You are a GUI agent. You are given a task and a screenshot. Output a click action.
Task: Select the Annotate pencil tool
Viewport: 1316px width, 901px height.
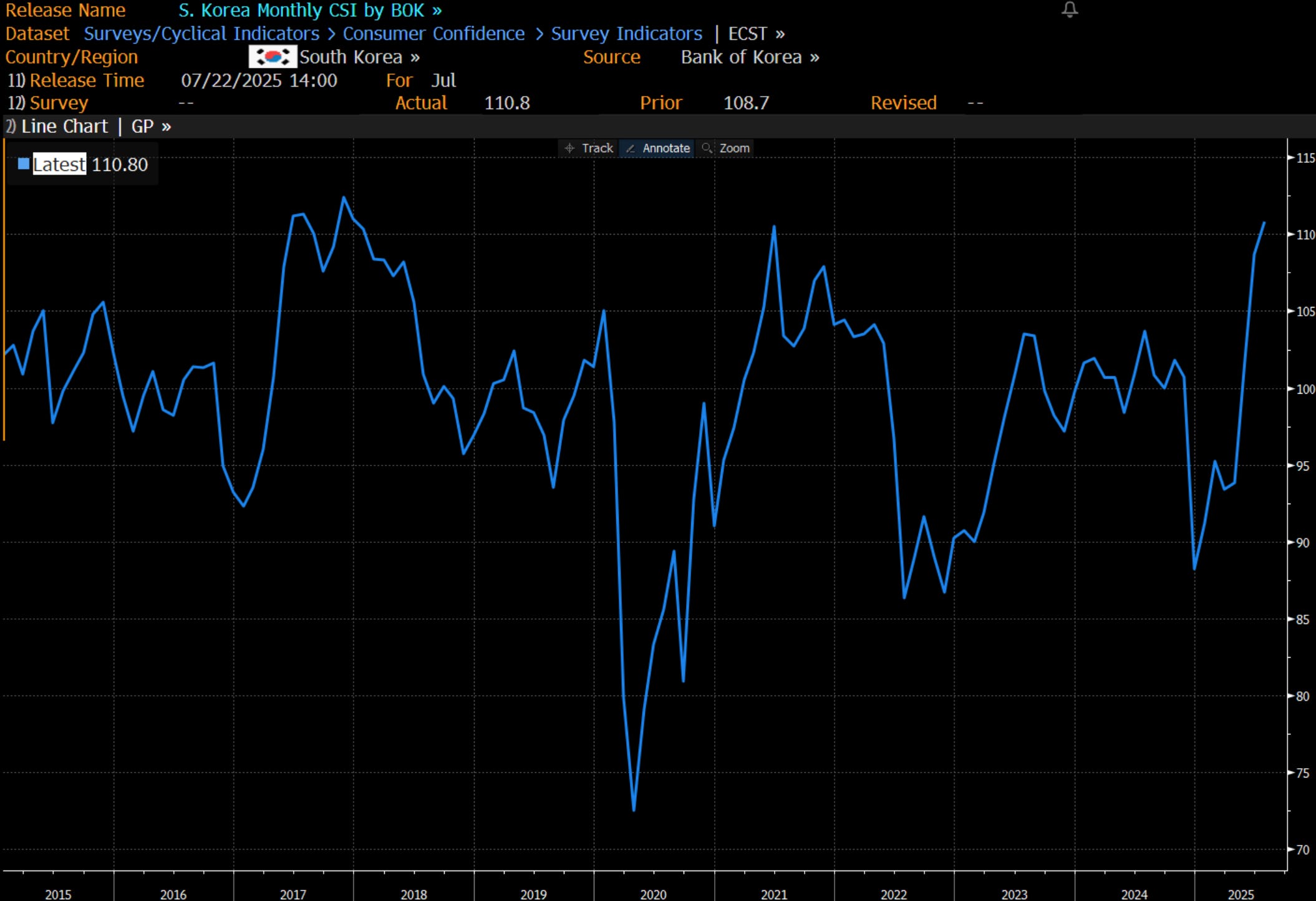tap(658, 149)
